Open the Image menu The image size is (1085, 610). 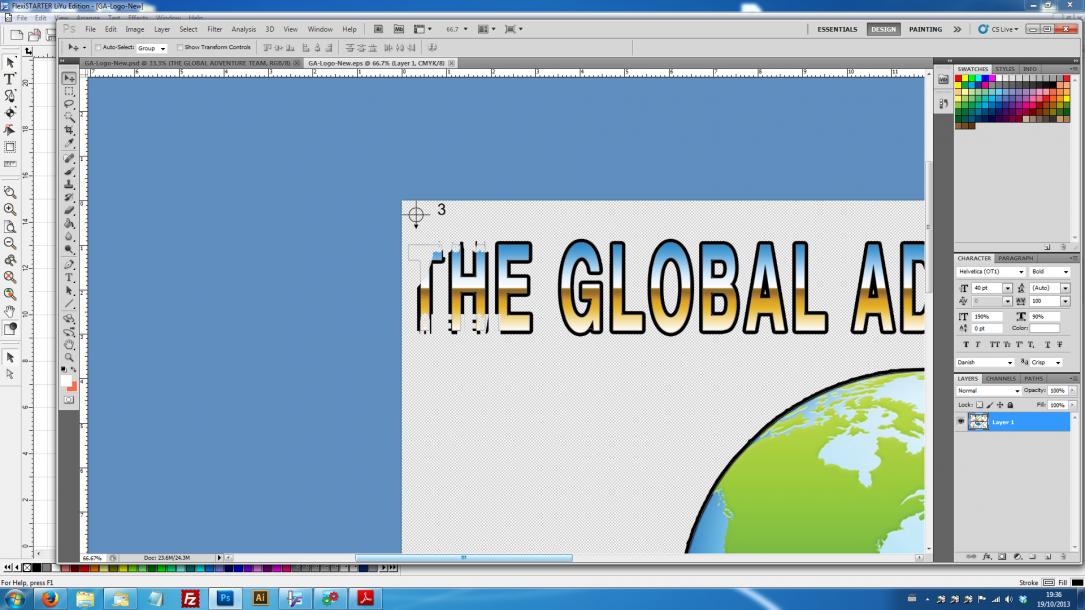point(134,29)
